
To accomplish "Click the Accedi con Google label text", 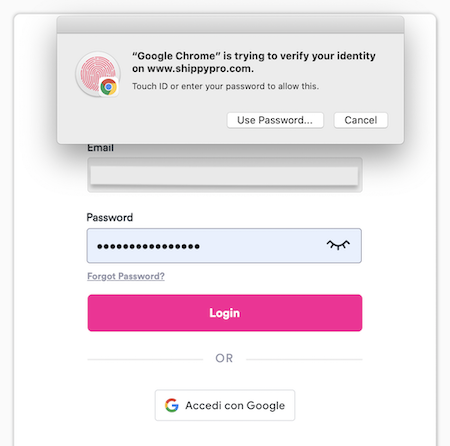I will pos(235,406).
